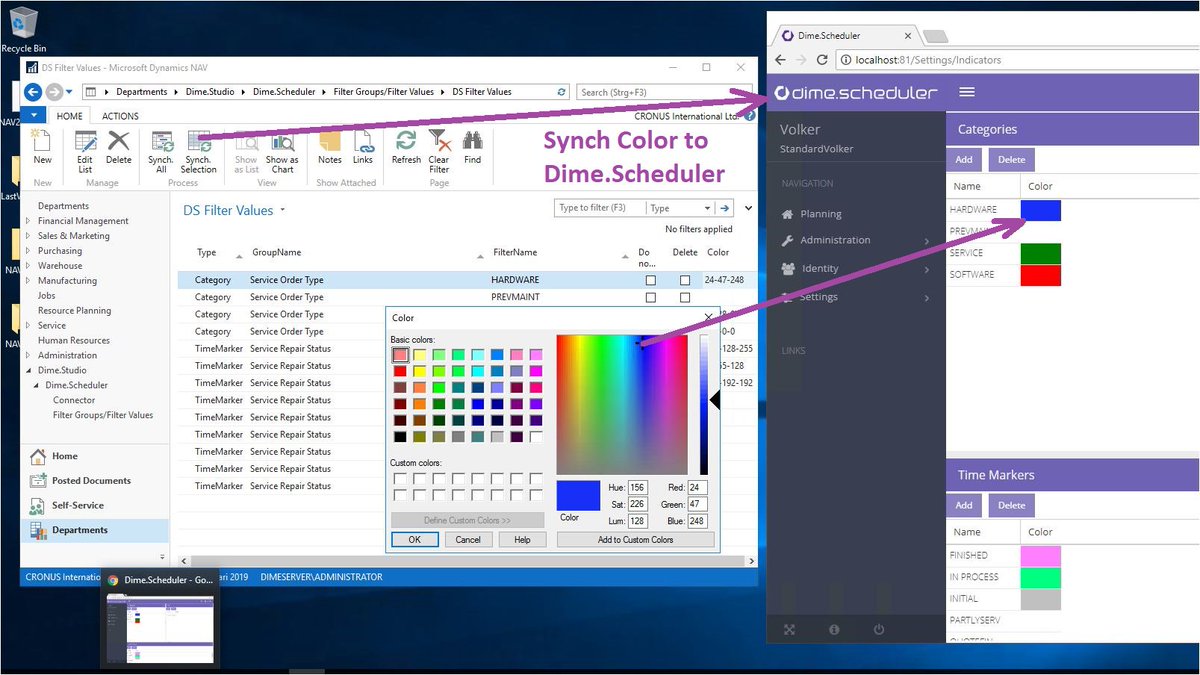The width and height of the screenshot is (1200, 675).
Task: Click Delete button under Time Markers
Action: pos(1011,505)
